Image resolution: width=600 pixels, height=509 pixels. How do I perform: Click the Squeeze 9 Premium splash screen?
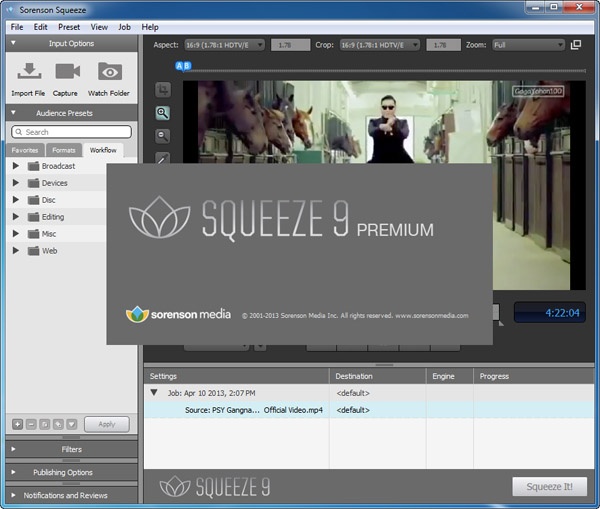pyautogui.click(x=300, y=254)
